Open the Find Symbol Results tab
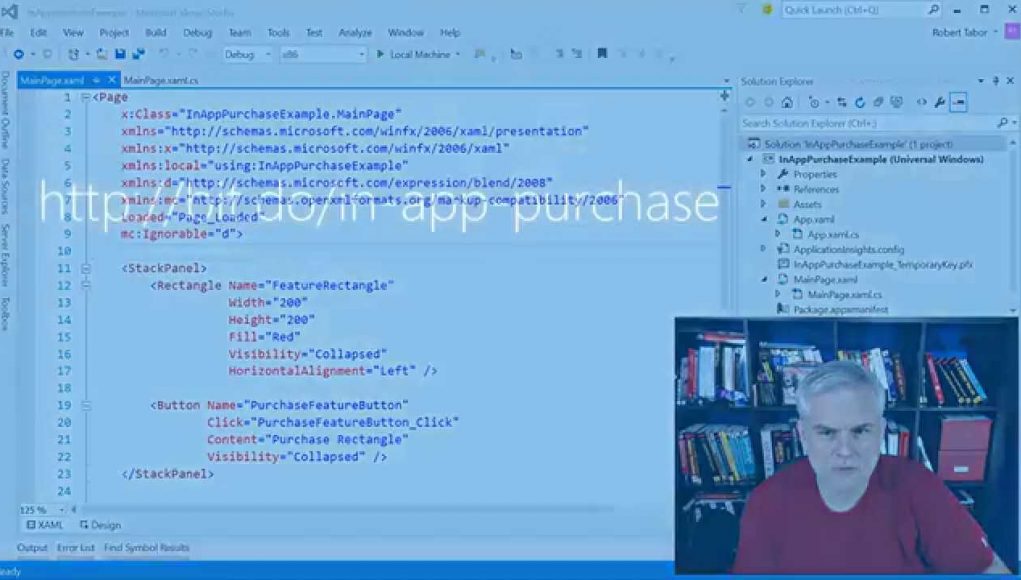1021x580 pixels. pyautogui.click(x=147, y=547)
